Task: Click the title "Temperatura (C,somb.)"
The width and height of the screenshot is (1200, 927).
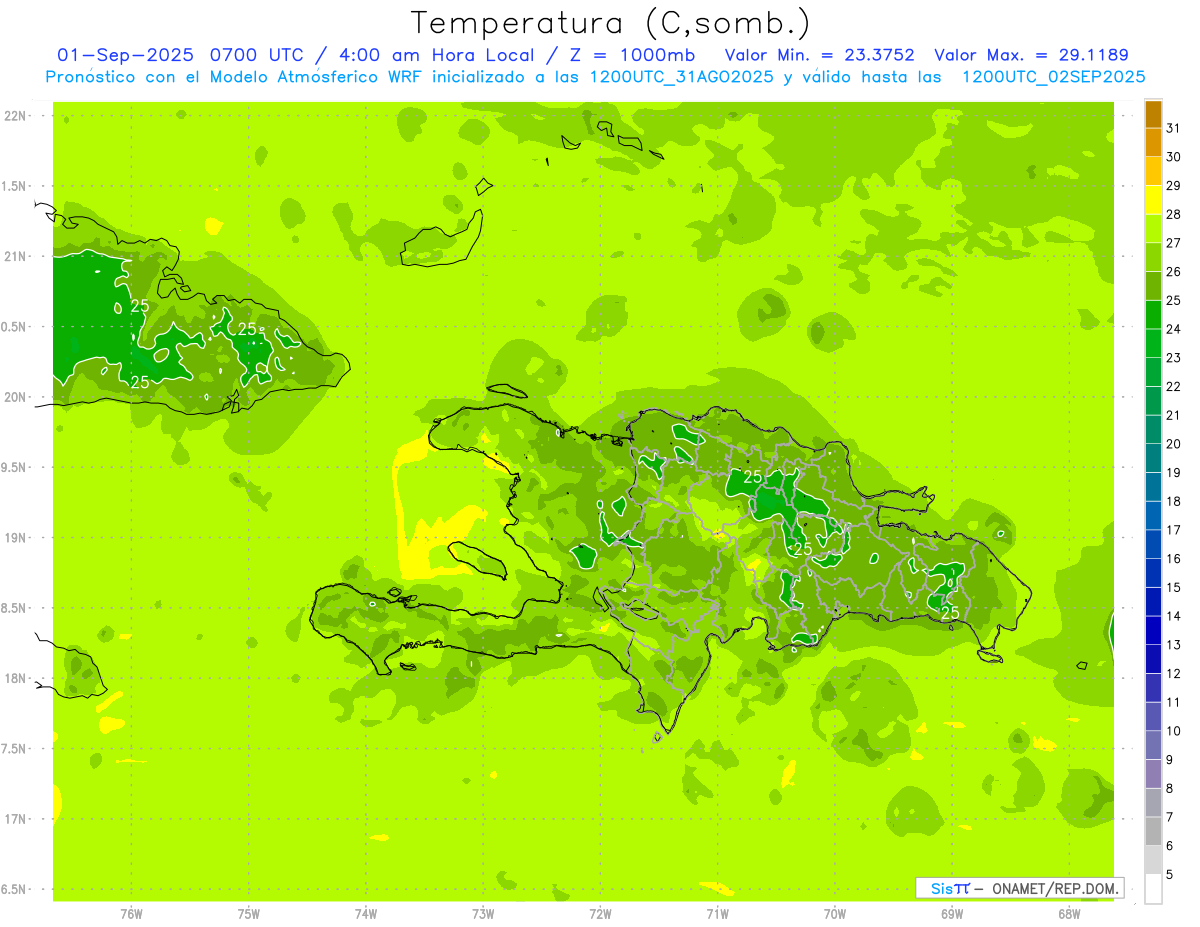Action: [x=611, y=23]
